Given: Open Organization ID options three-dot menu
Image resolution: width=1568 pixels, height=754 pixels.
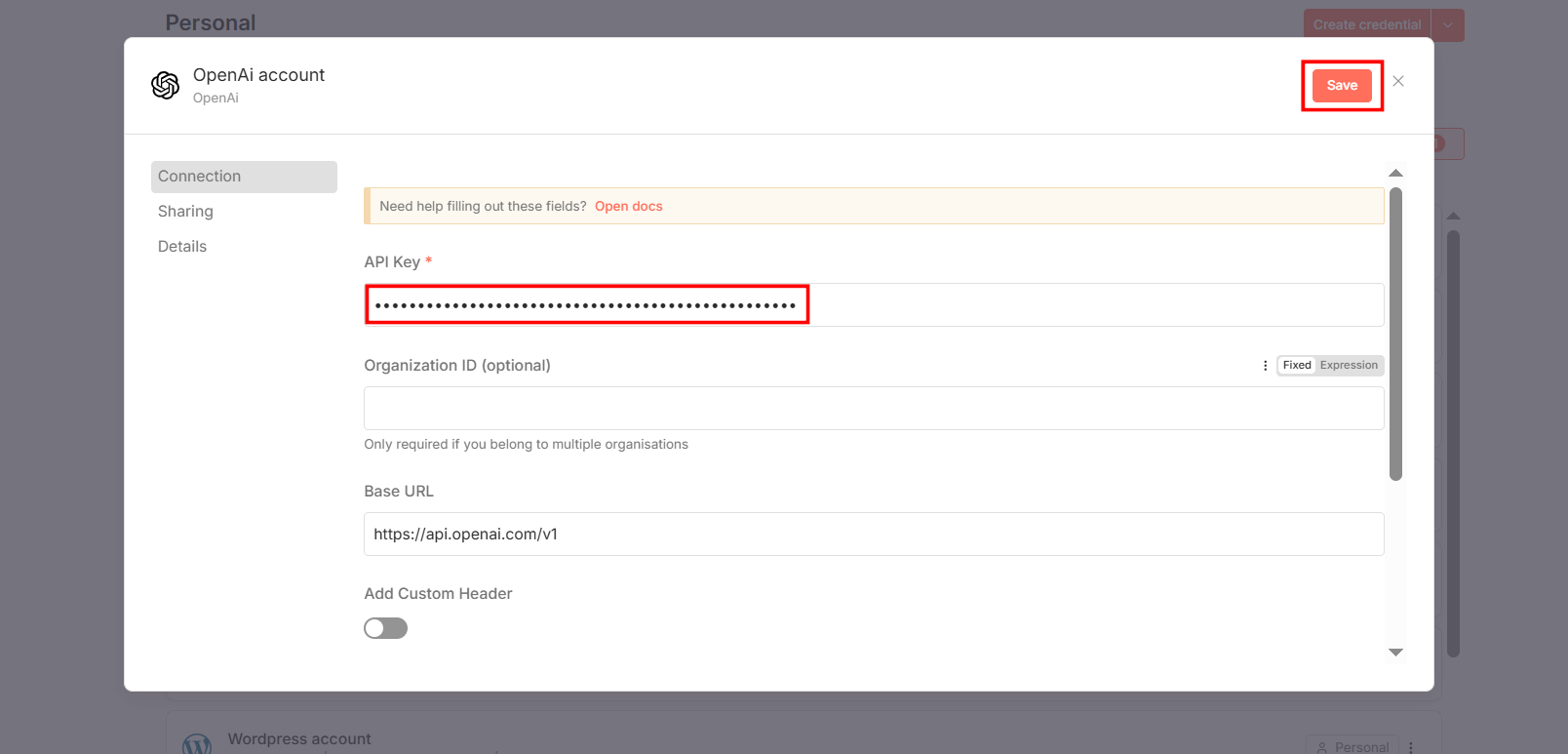Looking at the screenshot, I should (x=1265, y=366).
